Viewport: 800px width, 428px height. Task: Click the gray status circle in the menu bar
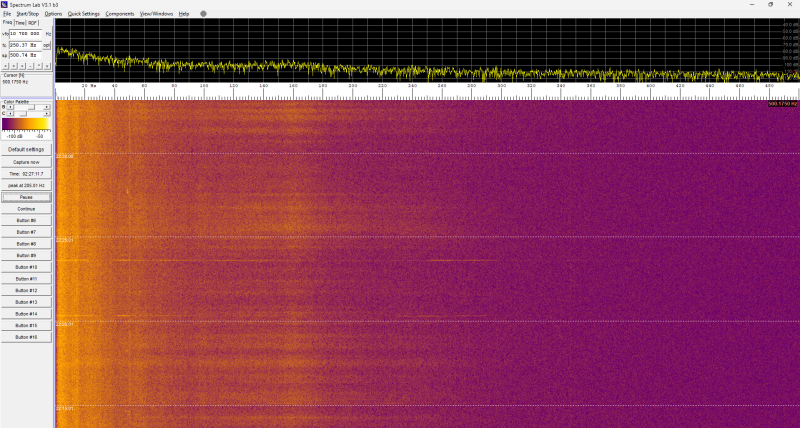click(x=203, y=14)
